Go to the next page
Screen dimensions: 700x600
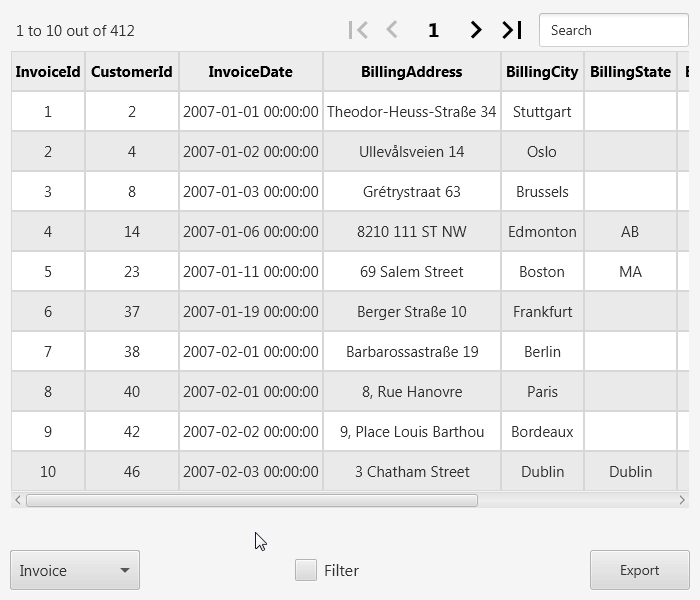(x=476, y=30)
